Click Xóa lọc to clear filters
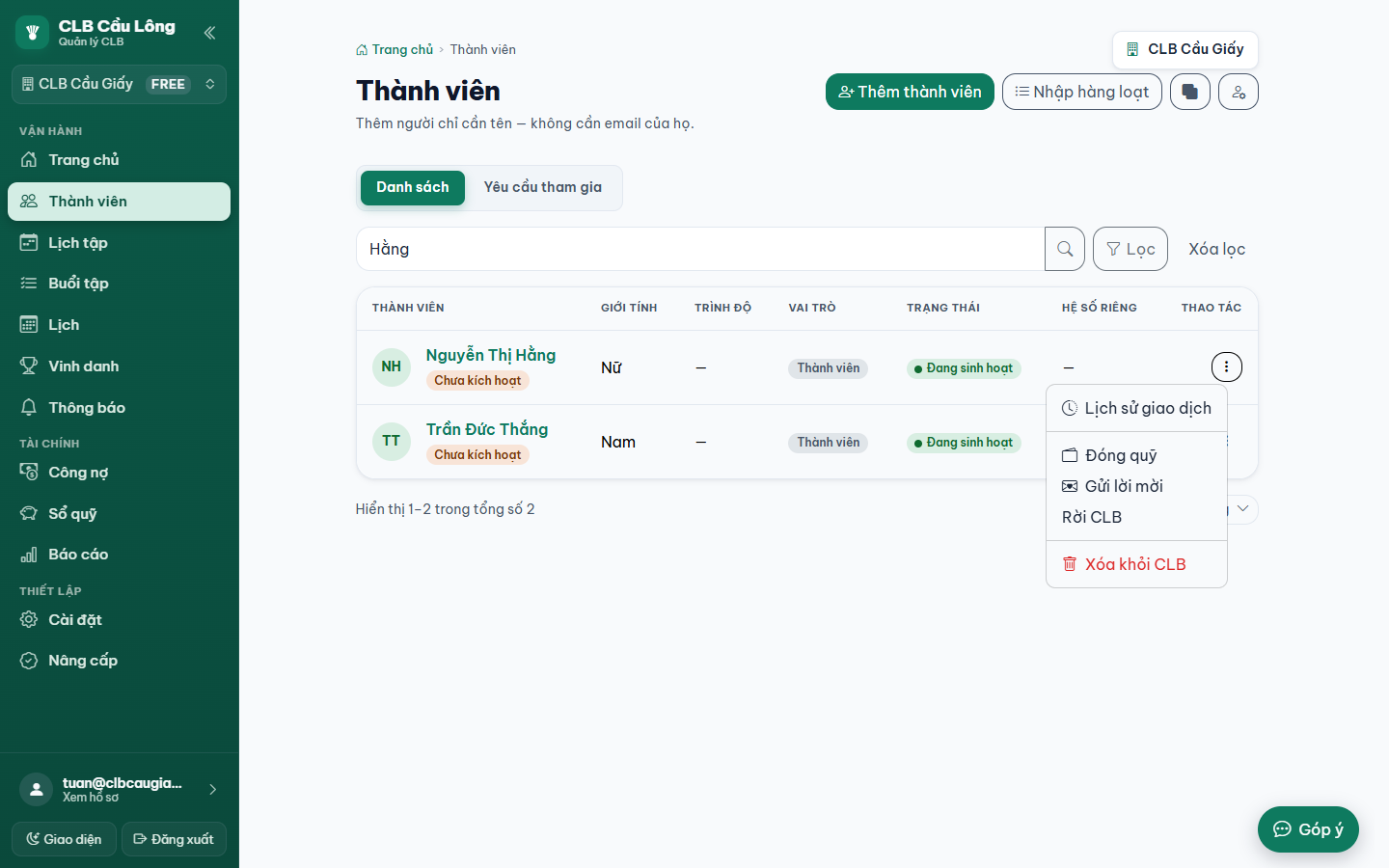Image resolution: width=1389 pixels, height=868 pixels. click(1216, 249)
